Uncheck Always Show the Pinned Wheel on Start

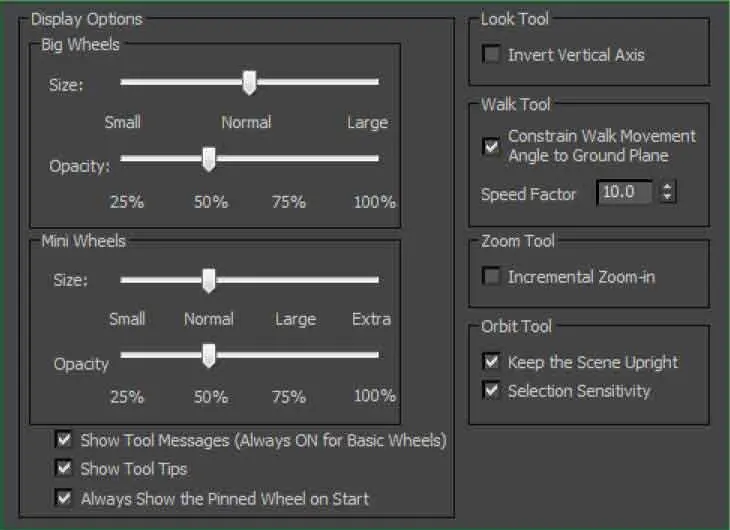tap(64, 498)
